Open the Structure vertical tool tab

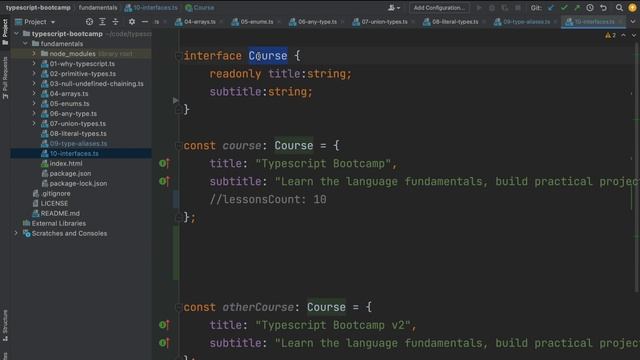click(5, 325)
